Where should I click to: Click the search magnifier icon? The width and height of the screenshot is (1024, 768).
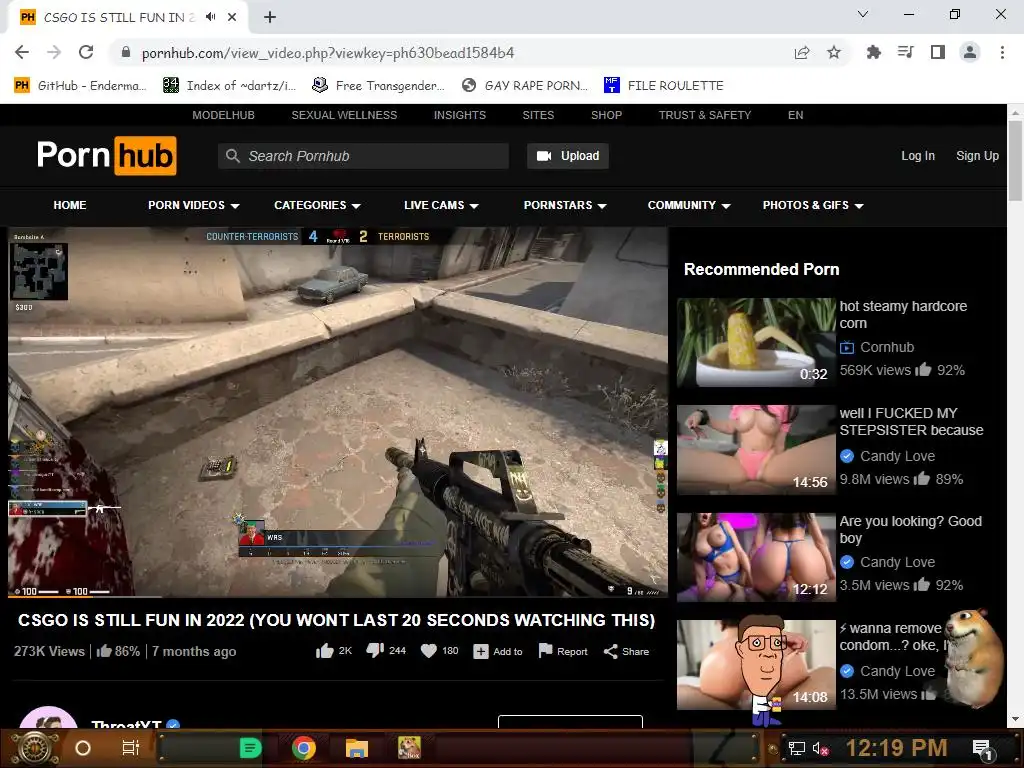232,156
